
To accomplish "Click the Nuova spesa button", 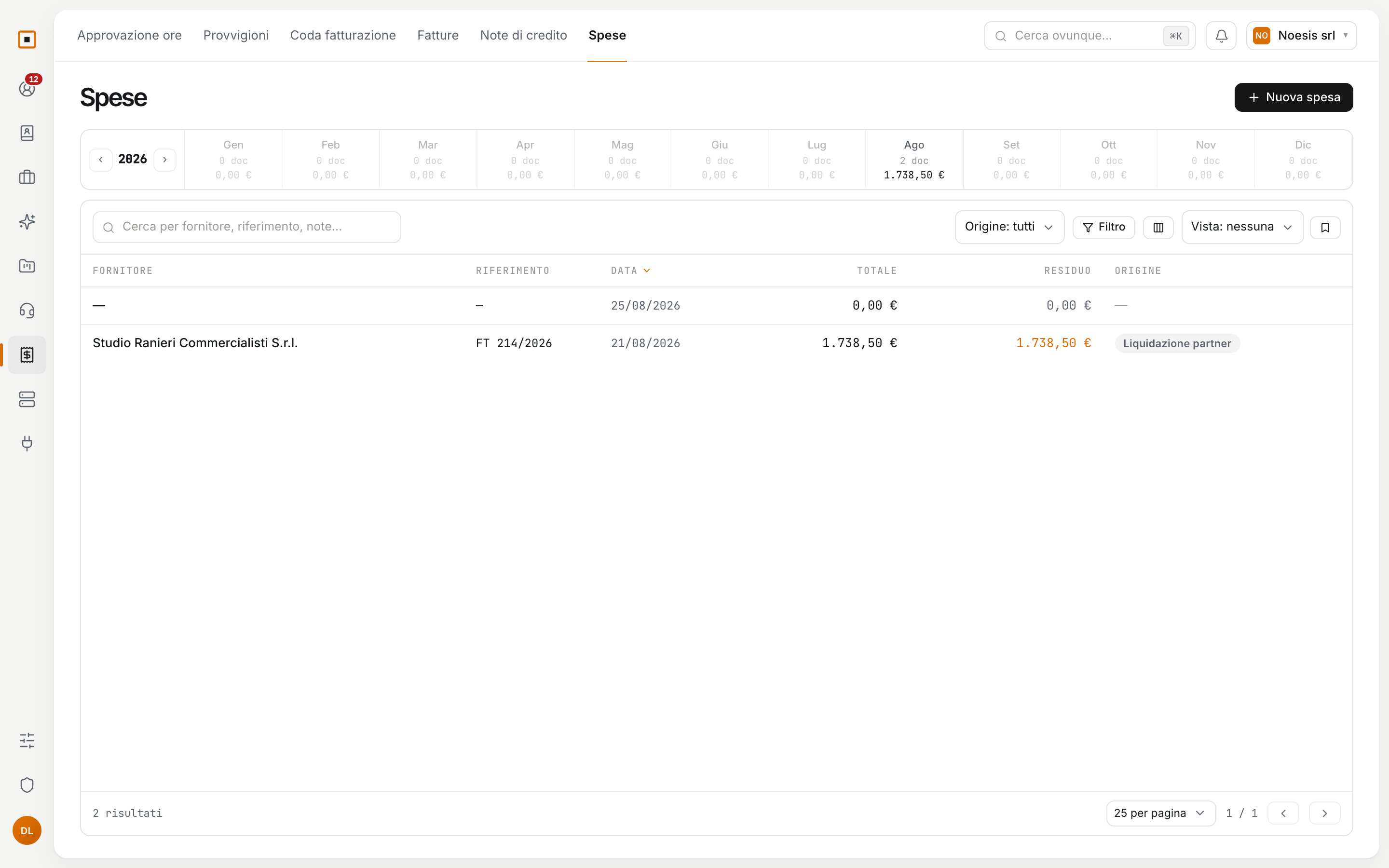I will (1294, 97).
